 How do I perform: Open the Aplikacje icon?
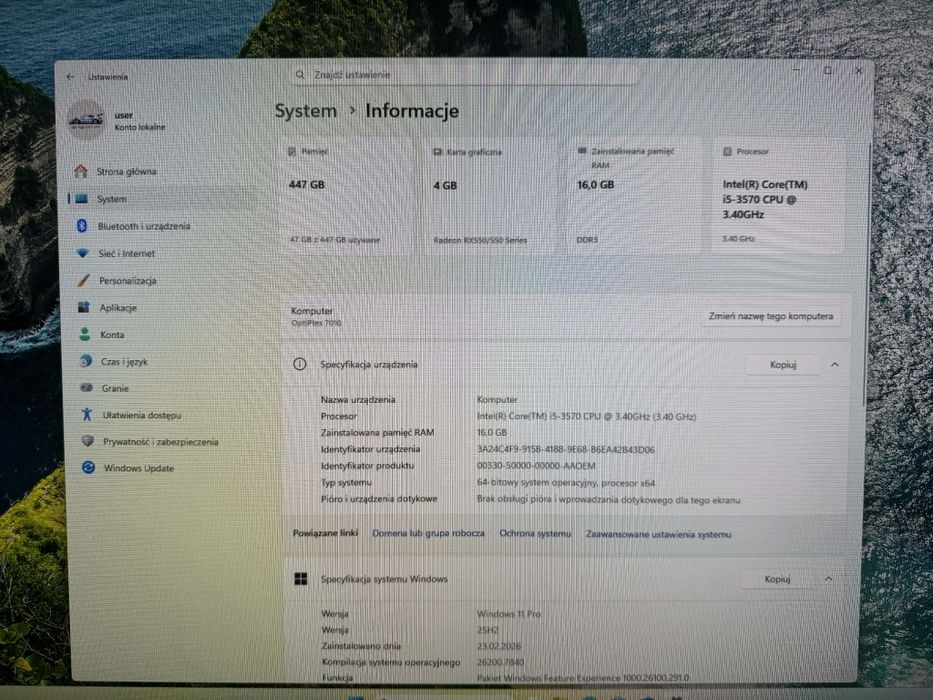(84, 307)
